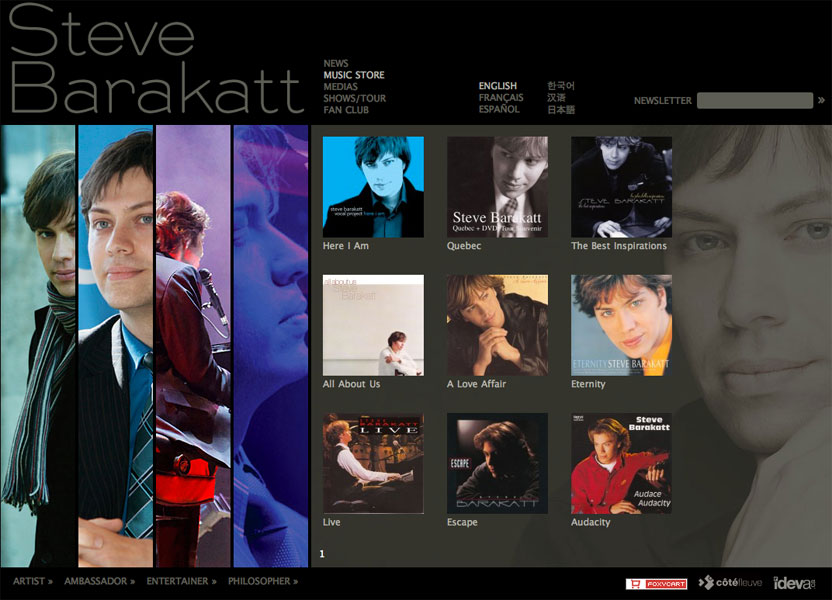Viewport: 832px width, 600px height.
Task: Open the Here I Am album cover
Action: [373, 186]
